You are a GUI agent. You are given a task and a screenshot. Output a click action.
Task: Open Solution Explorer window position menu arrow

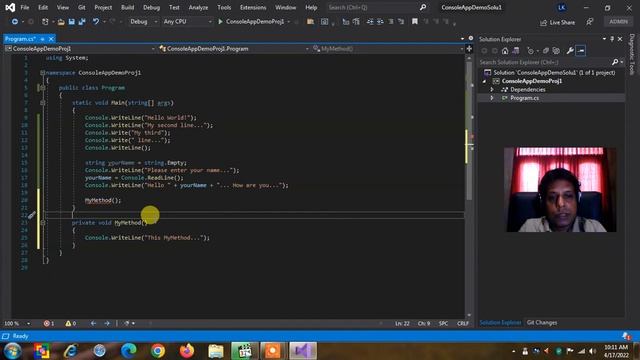[x=604, y=39]
